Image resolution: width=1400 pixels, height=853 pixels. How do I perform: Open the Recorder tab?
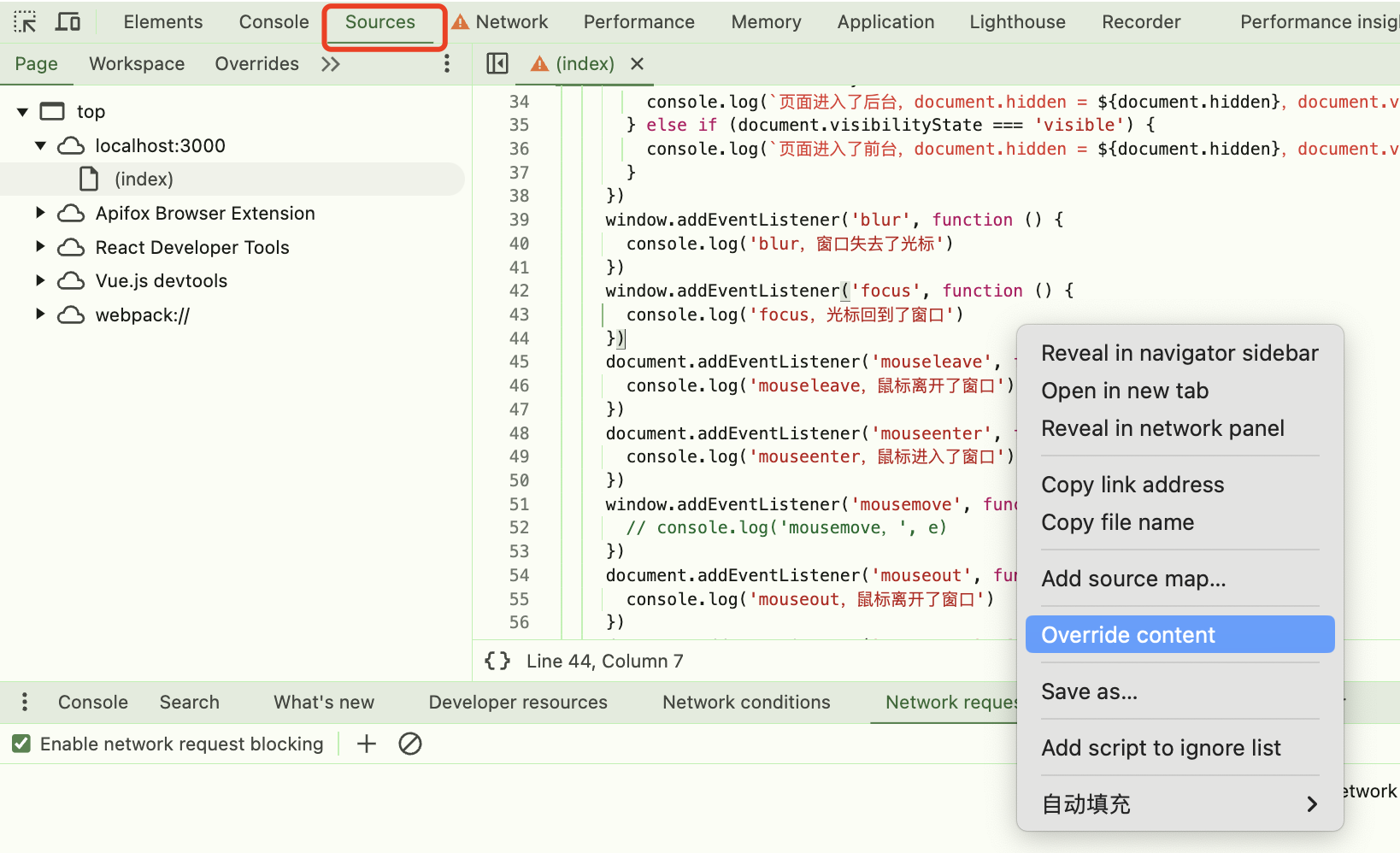[1141, 22]
